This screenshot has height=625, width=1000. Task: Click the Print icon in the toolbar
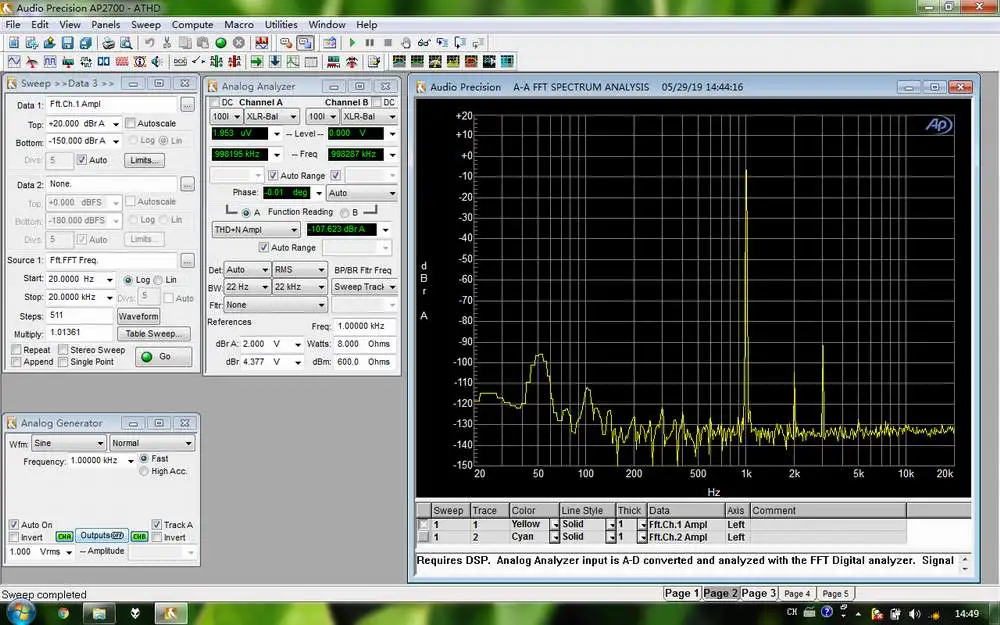(108, 43)
